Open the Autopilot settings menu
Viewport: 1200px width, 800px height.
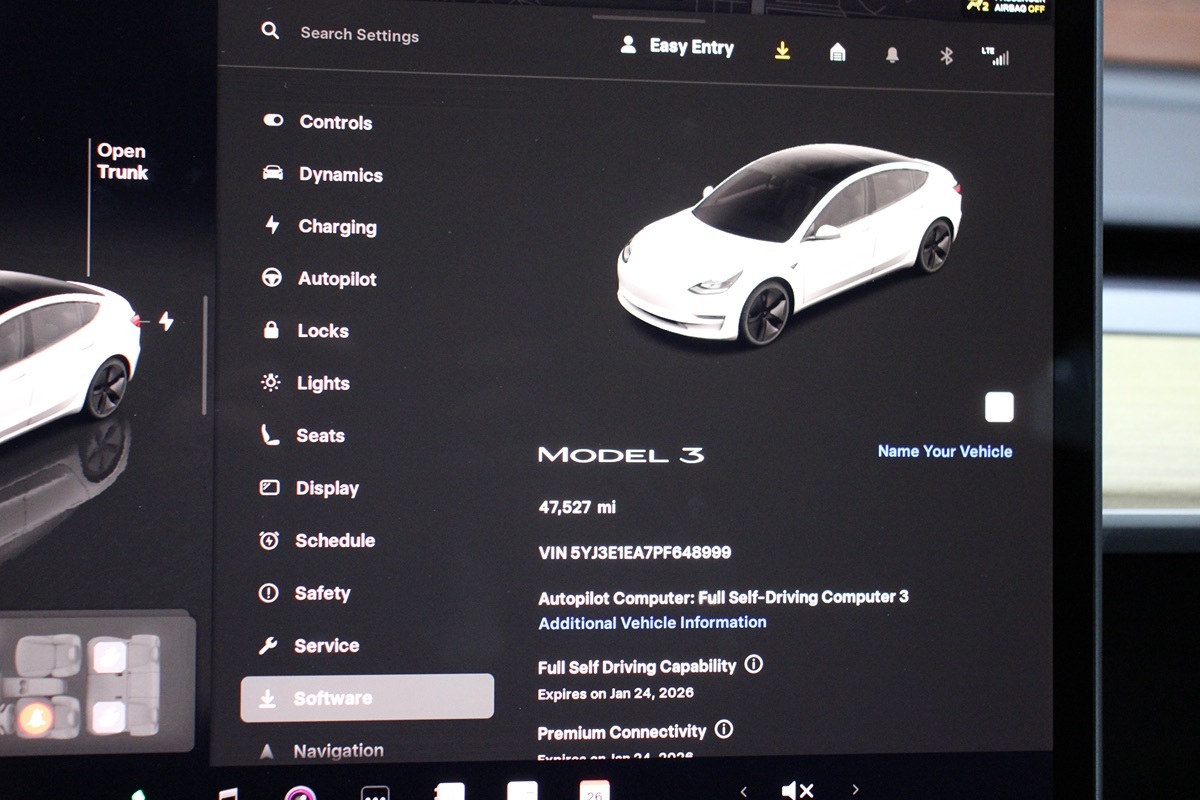pyautogui.click(x=336, y=279)
